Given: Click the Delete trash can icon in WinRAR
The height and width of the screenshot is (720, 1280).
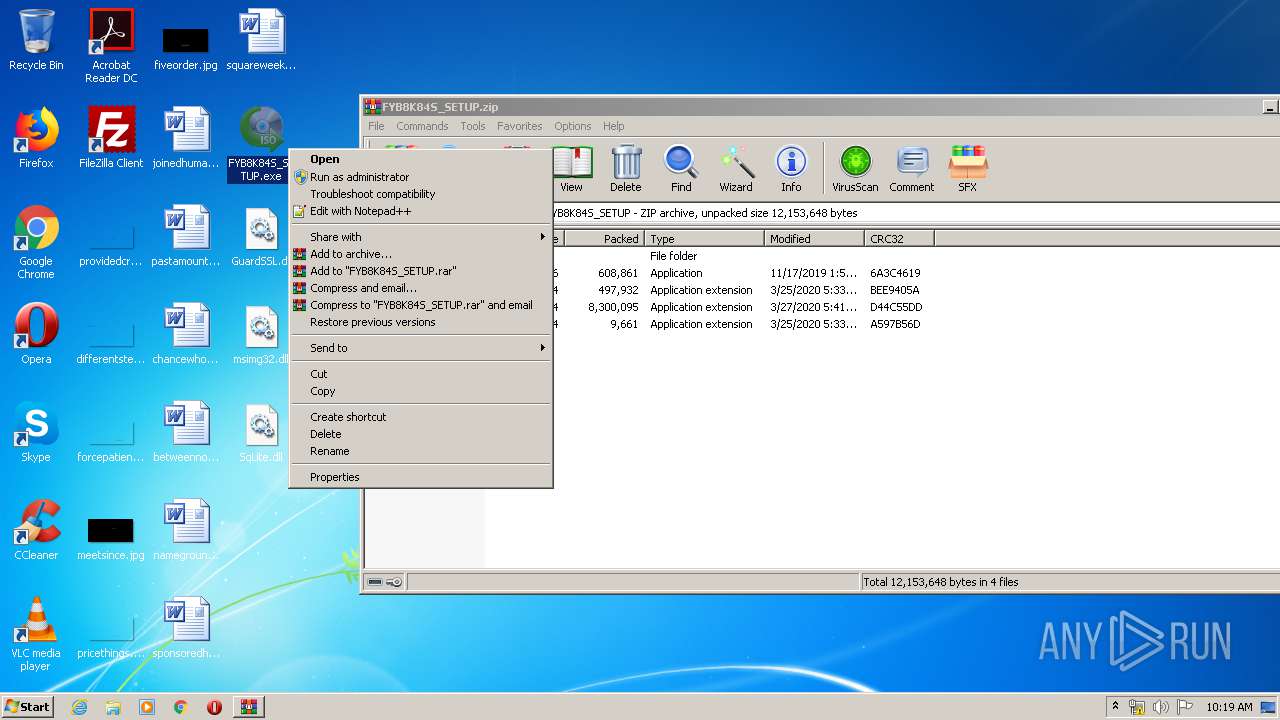Looking at the screenshot, I should tap(626, 168).
